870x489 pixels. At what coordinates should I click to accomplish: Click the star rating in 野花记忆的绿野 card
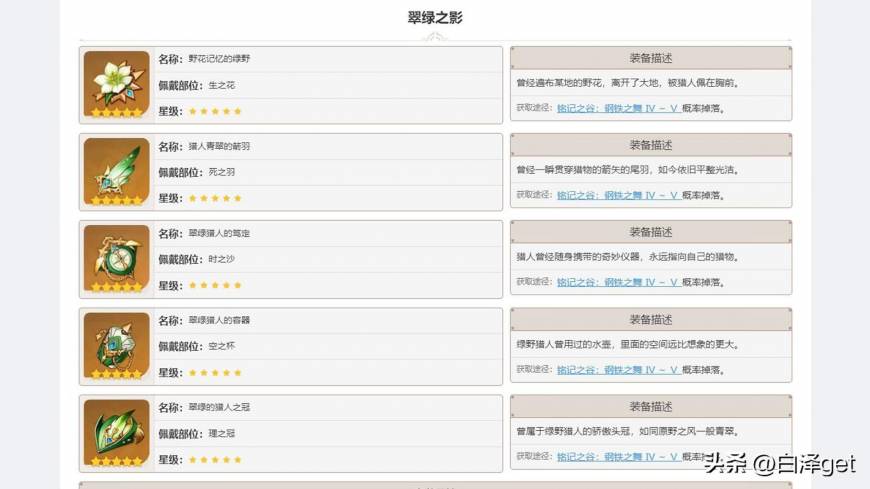(215, 112)
